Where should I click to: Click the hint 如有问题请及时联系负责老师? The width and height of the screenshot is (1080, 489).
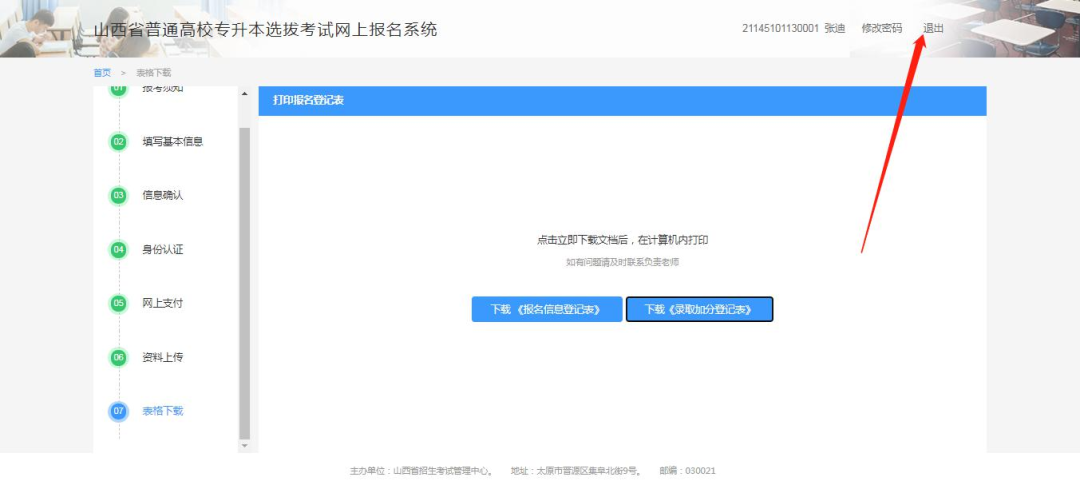[x=623, y=262]
